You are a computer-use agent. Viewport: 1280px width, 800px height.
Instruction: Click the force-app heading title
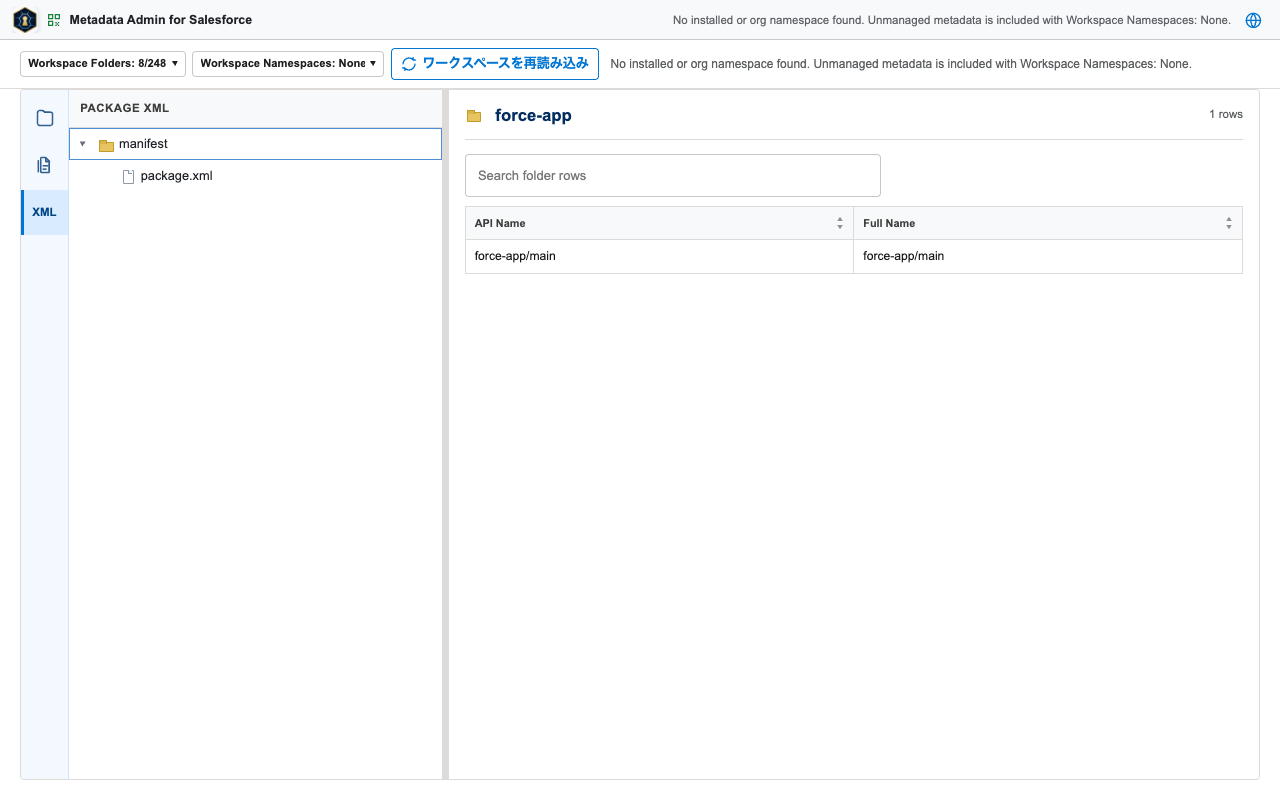coord(533,115)
